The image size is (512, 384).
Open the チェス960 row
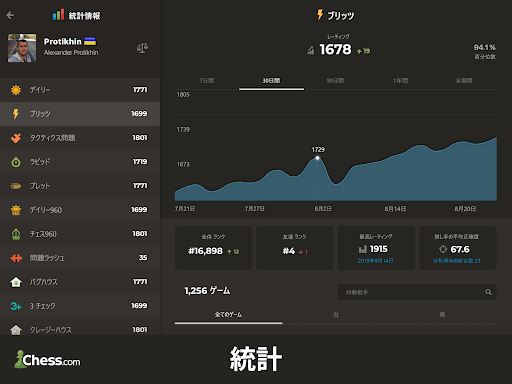pyautogui.click(x=80, y=234)
